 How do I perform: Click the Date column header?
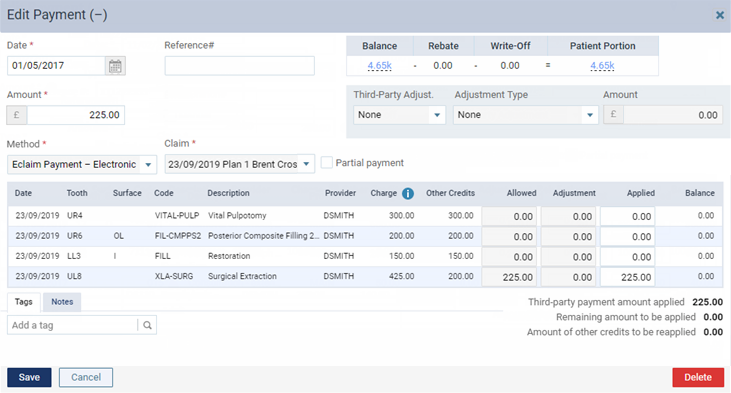coord(23,193)
